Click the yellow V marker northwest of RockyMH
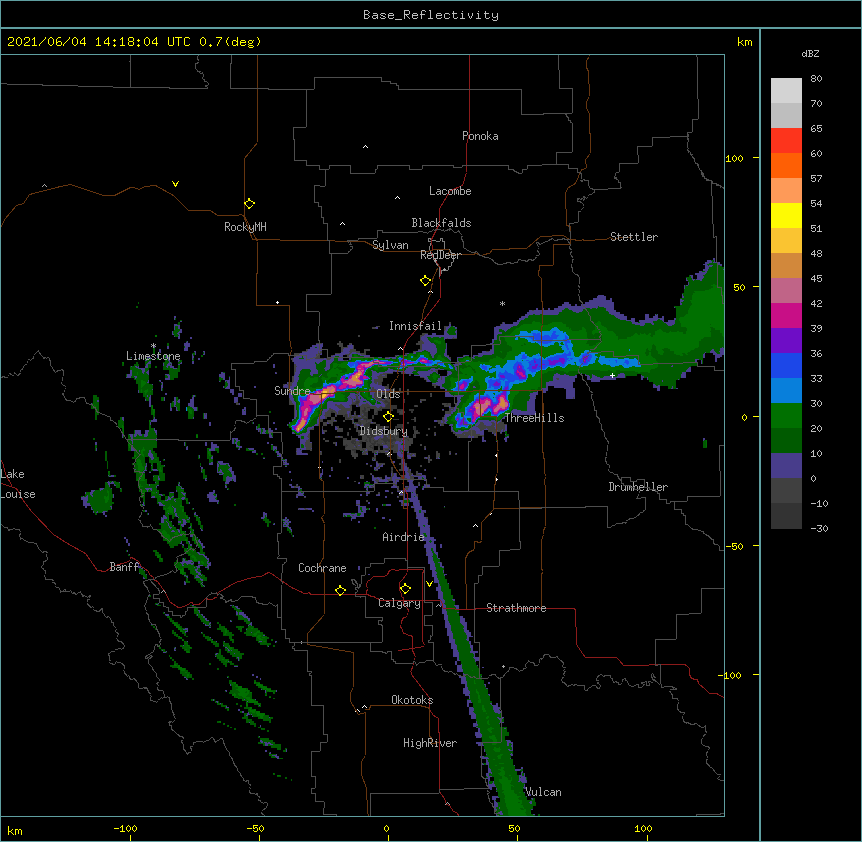 pos(175,184)
